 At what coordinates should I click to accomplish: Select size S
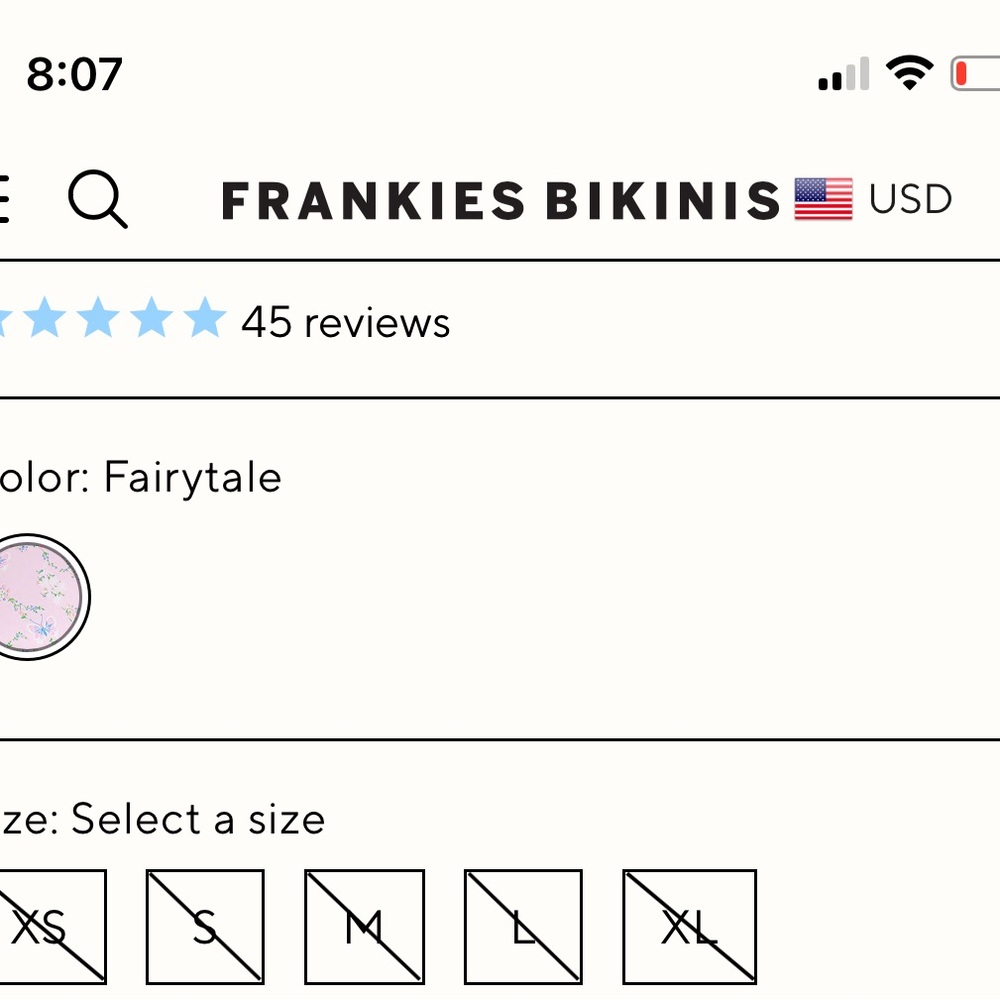(x=205, y=926)
